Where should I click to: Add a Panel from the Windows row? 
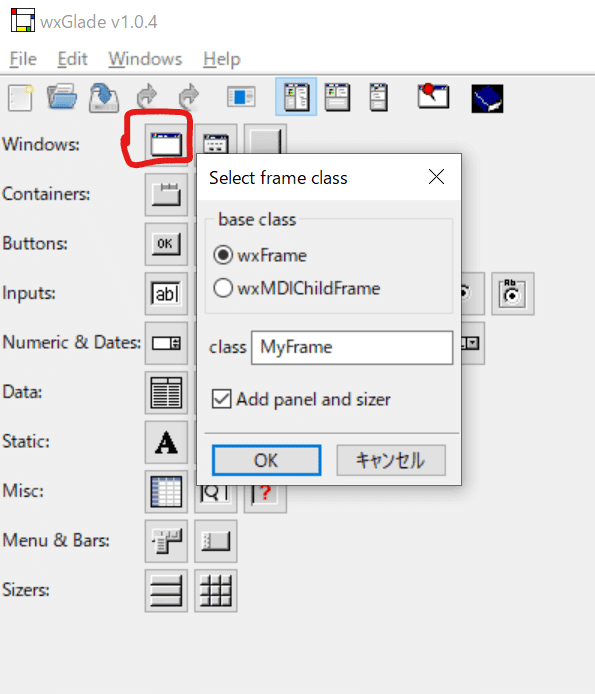click(x=265, y=140)
